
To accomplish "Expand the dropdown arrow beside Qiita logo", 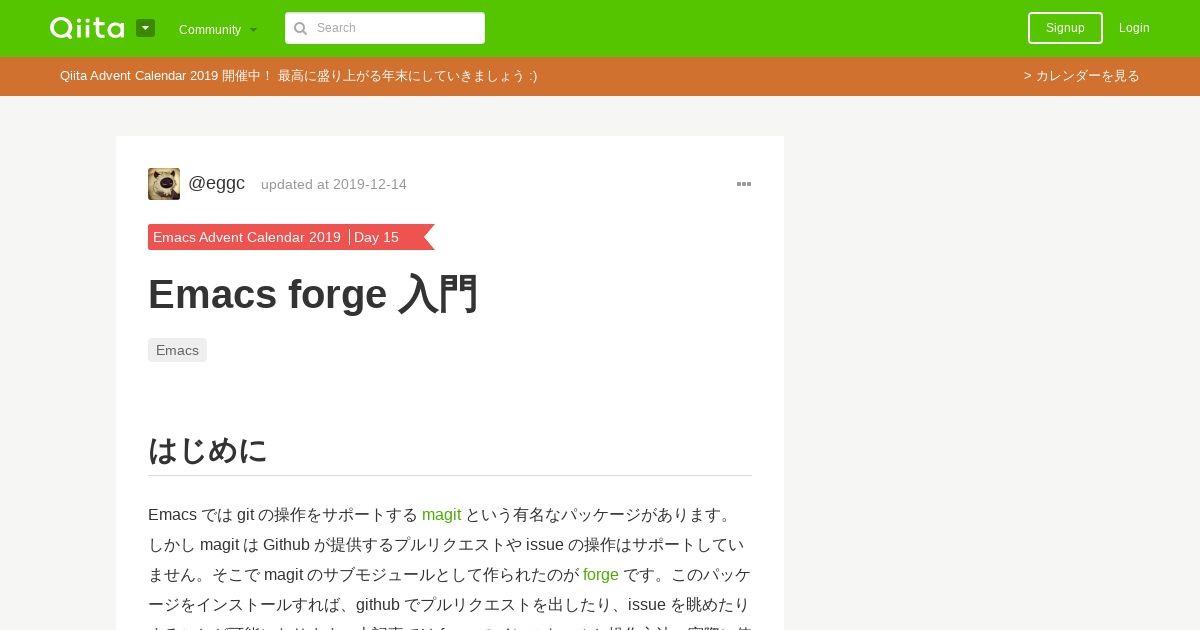I will point(145,28).
